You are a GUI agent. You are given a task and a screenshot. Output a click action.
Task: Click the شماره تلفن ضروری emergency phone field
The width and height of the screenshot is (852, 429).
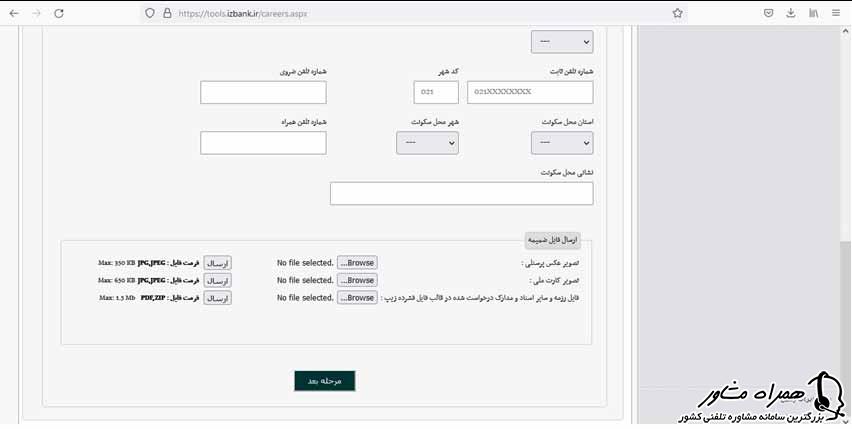pyautogui.click(x=263, y=92)
